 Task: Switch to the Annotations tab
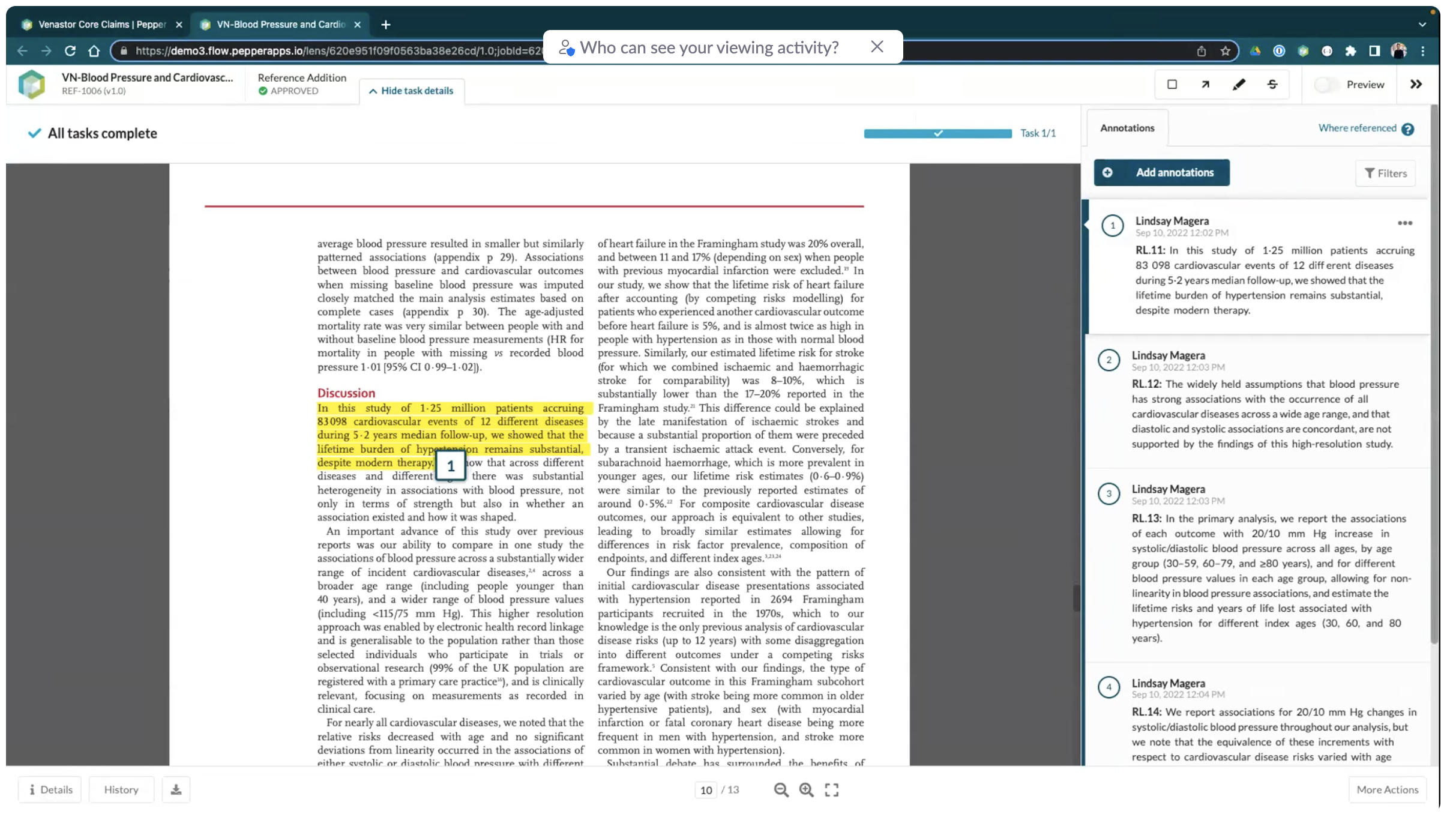[x=1127, y=127]
